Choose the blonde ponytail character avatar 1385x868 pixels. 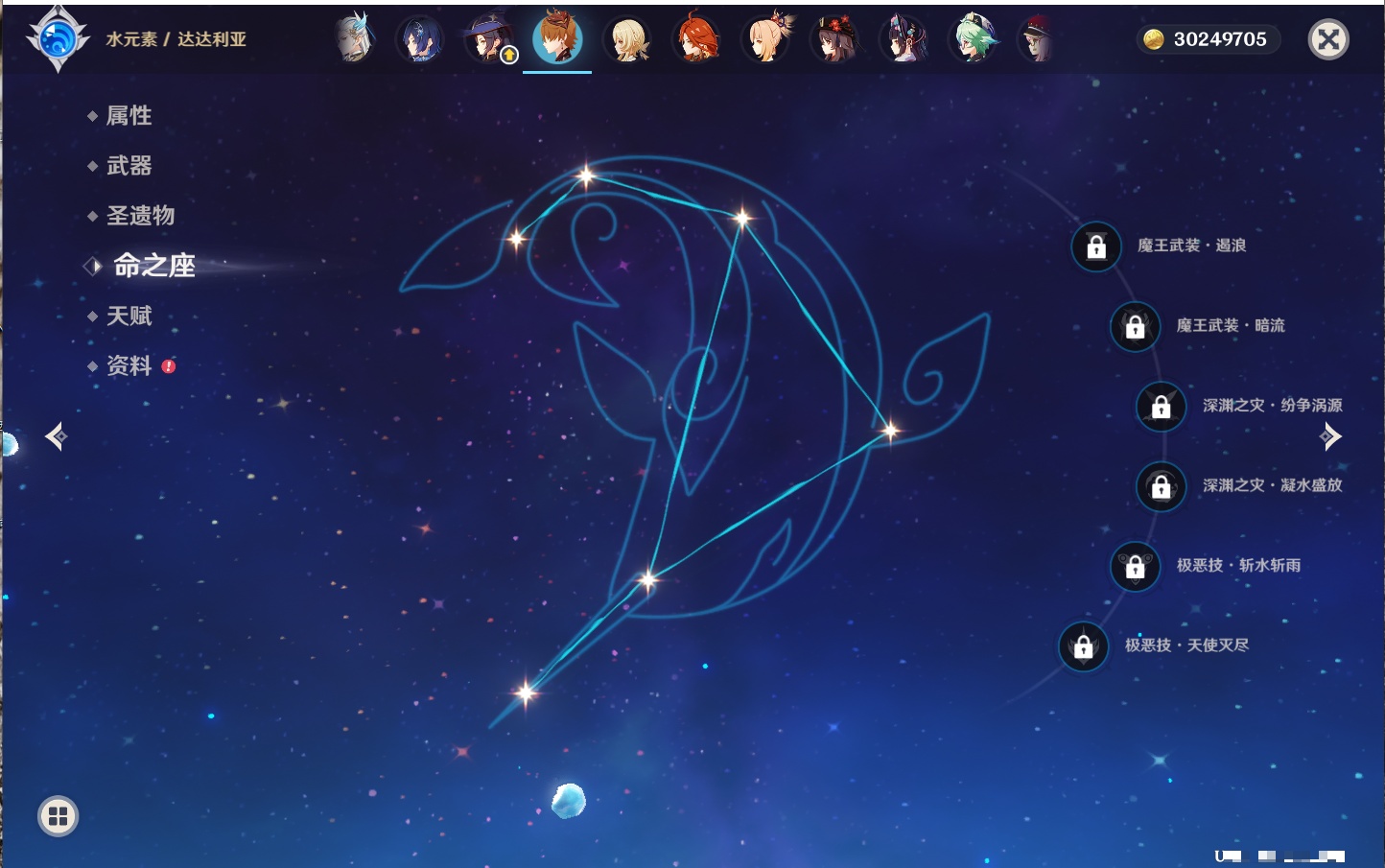click(766, 39)
